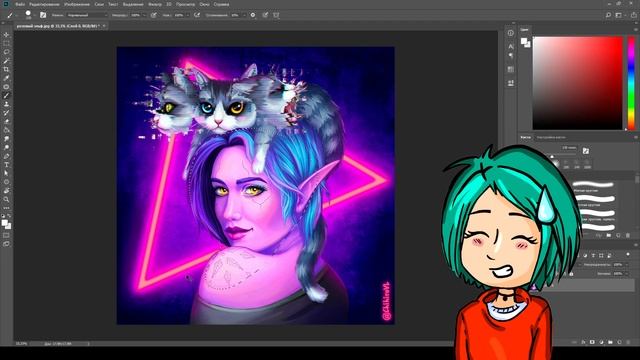The image size is (640, 360).
Task: Open search icon in options bar
Action: pos(608,15)
